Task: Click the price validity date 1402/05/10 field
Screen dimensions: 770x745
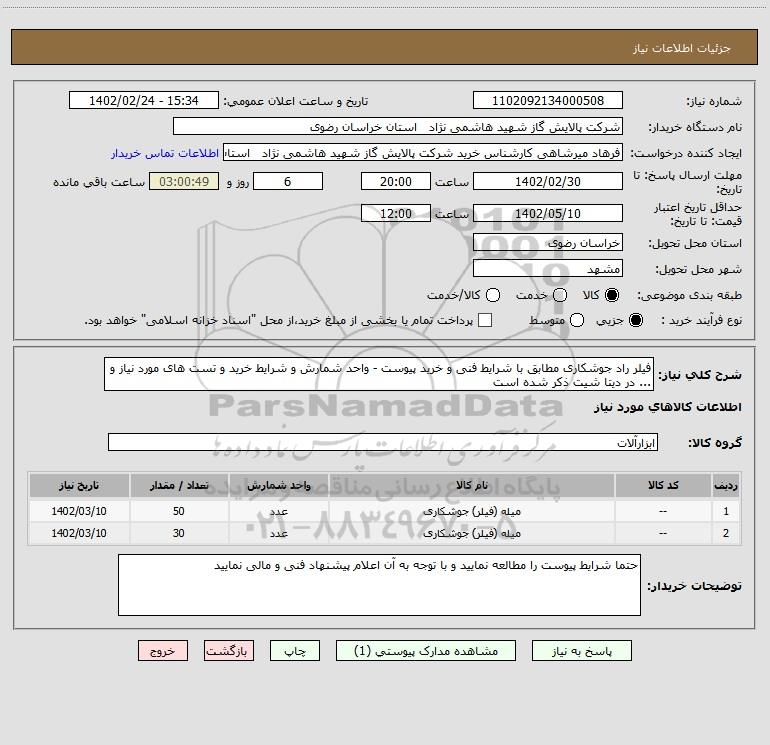Action: (x=546, y=214)
